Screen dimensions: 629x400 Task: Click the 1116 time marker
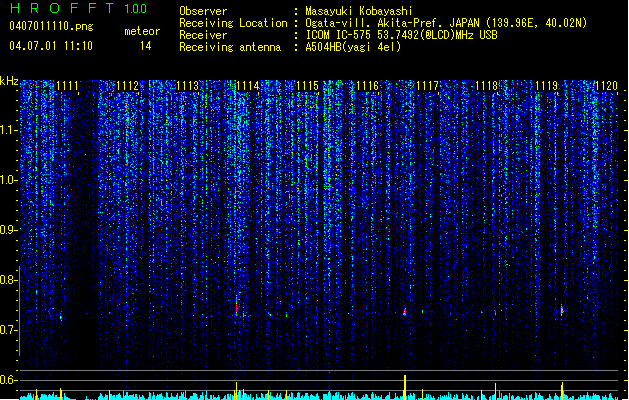coord(367,86)
